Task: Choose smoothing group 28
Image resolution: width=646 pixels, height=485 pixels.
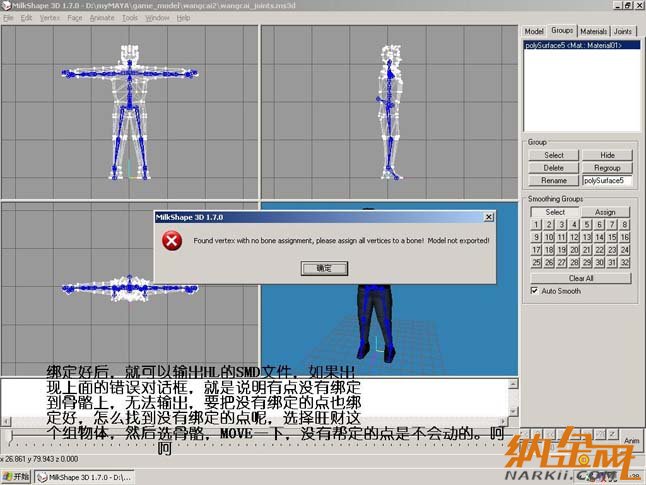Action: (574, 262)
